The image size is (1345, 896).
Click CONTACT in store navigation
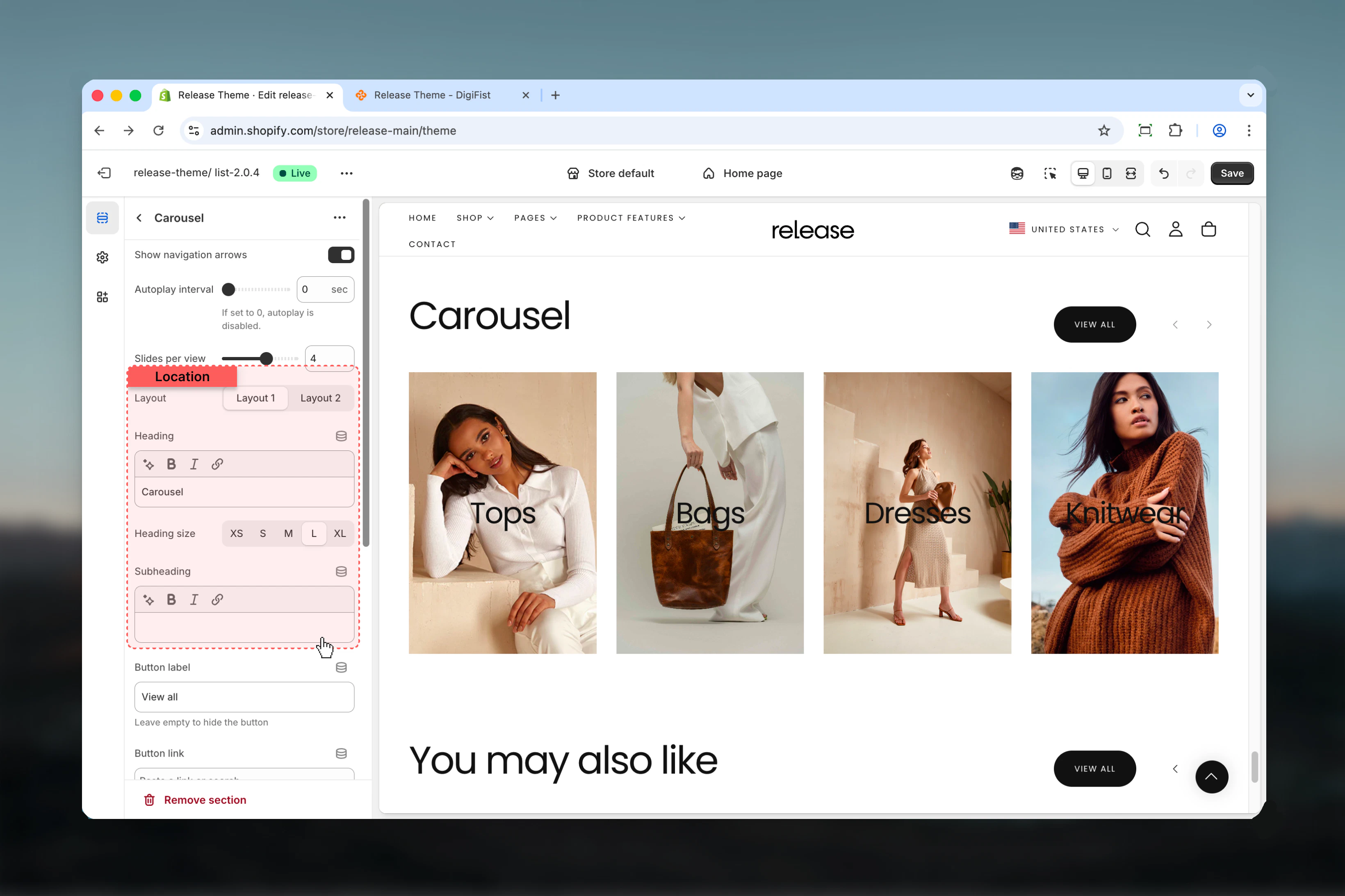click(x=432, y=244)
